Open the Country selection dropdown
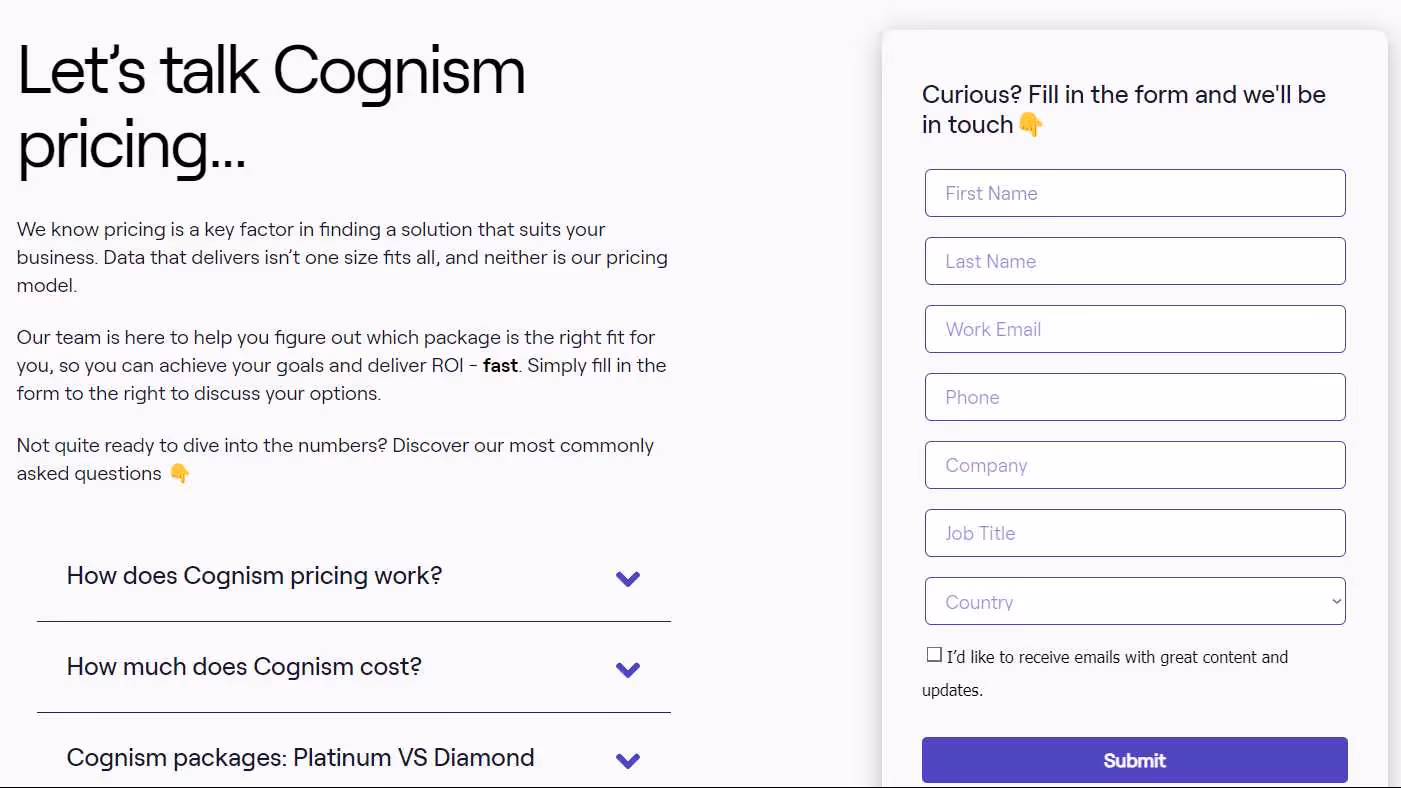Screen dimensions: 1401x788 pyautogui.click(x=1135, y=601)
